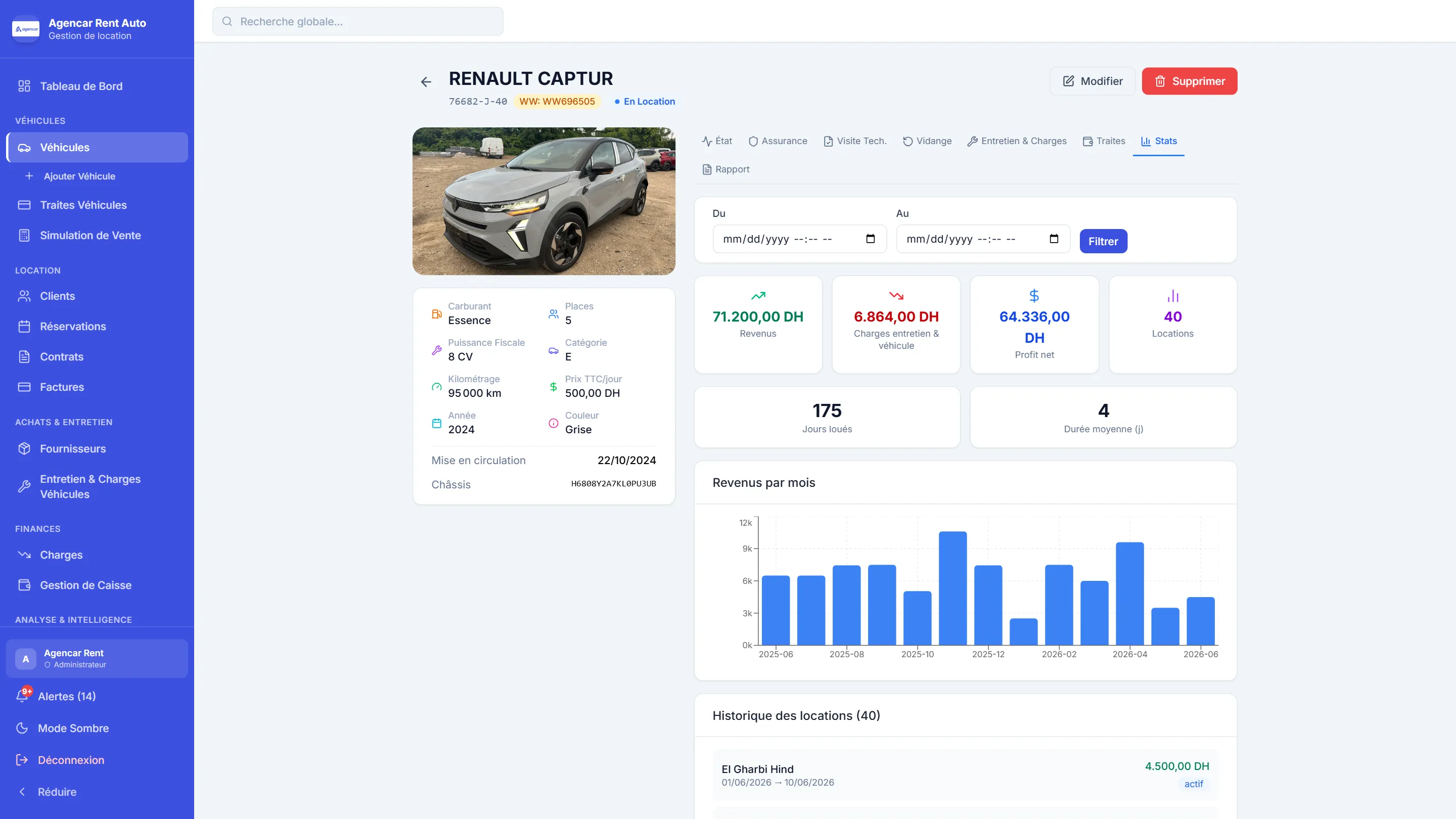Screen dimensions: 1456x819
Task: Open the État tab
Action: tap(717, 142)
